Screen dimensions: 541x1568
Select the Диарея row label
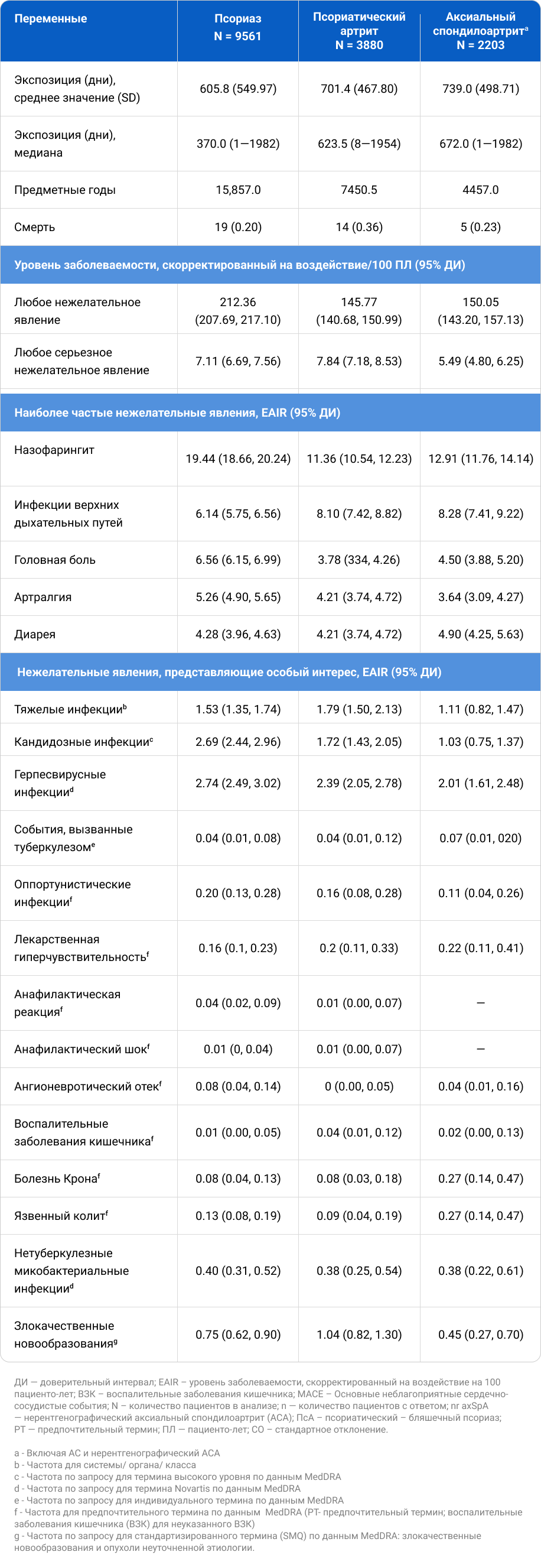point(35,634)
